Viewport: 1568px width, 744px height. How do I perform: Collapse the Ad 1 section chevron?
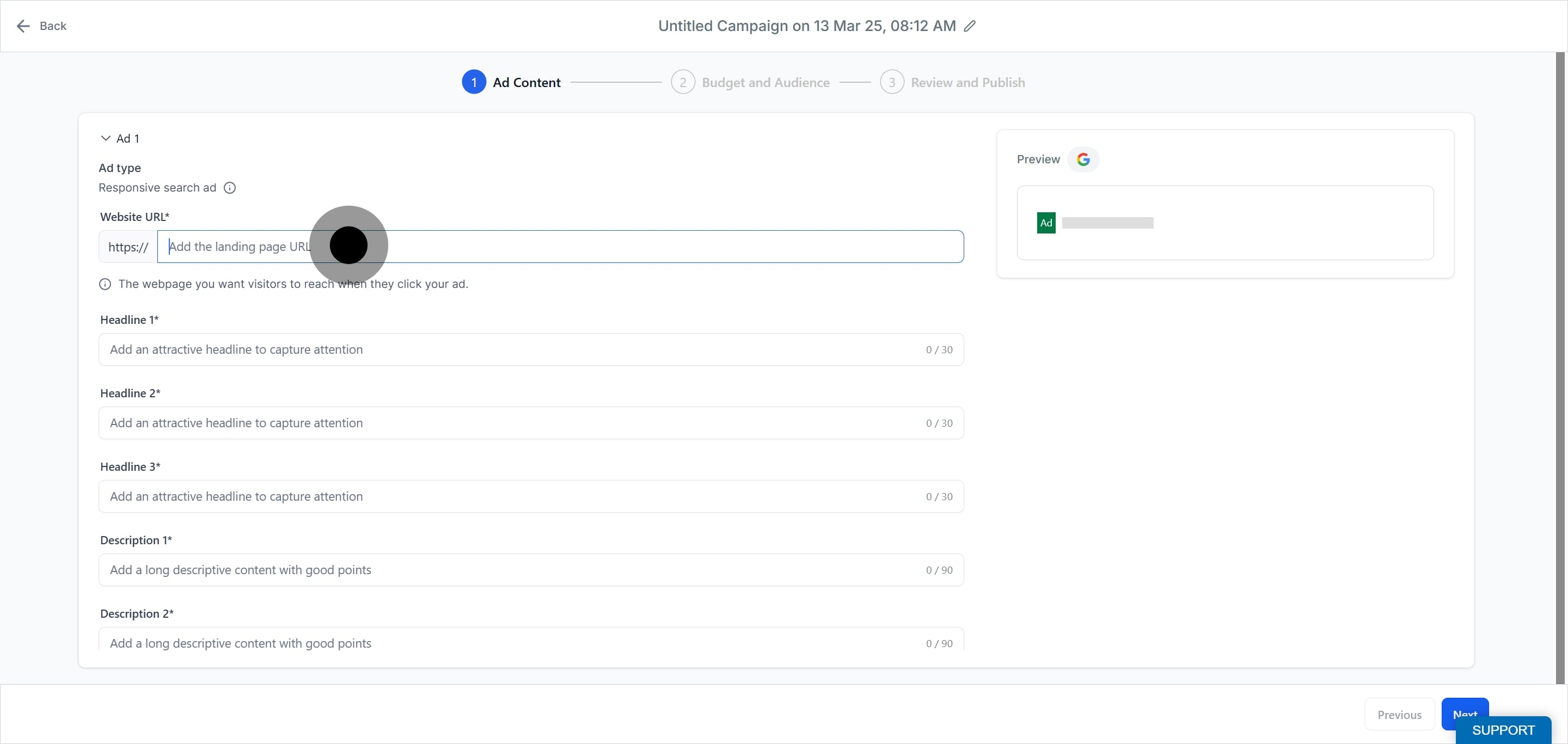105,138
